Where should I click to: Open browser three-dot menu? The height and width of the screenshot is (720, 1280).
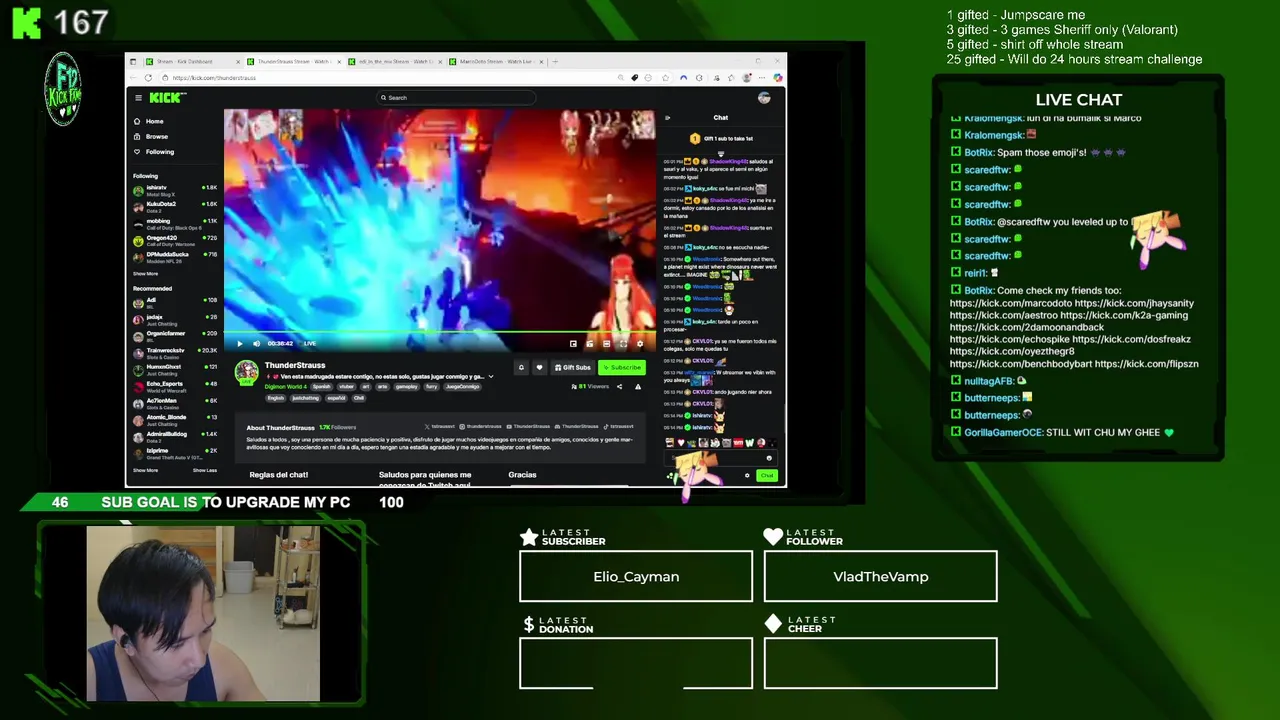coord(762,77)
